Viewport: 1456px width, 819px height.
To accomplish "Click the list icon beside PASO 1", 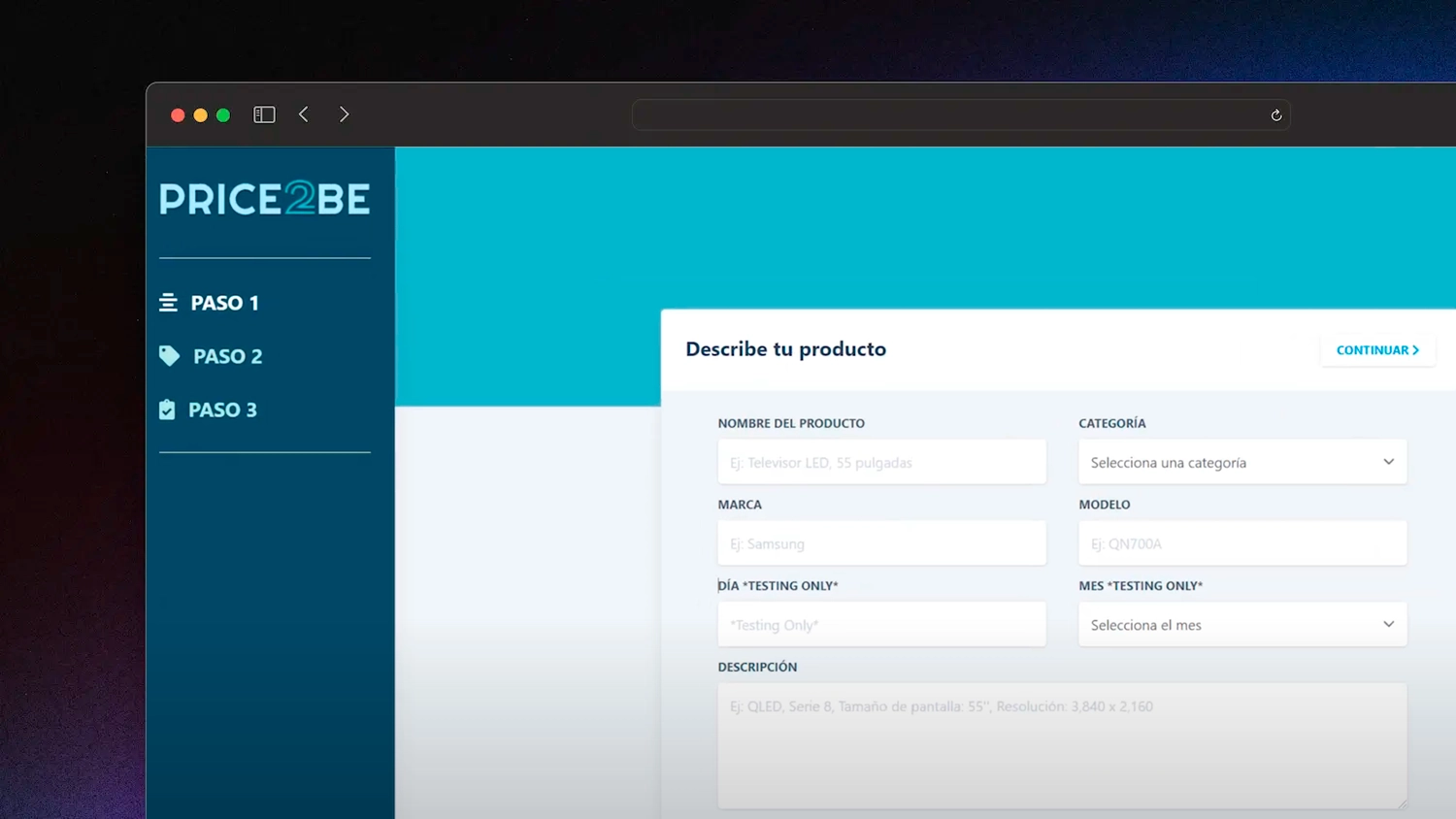I will (168, 303).
